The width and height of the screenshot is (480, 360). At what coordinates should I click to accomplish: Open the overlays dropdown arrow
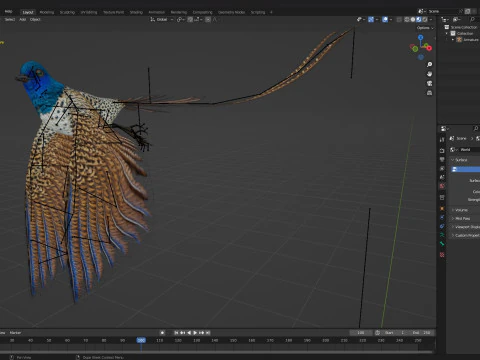pos(391,20)
